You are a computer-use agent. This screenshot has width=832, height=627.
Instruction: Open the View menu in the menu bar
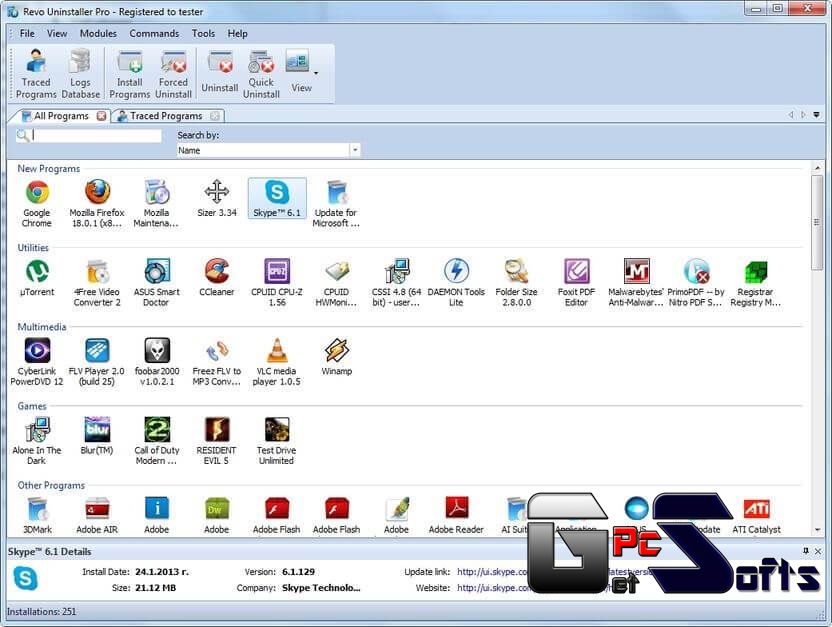click(57, 33)
